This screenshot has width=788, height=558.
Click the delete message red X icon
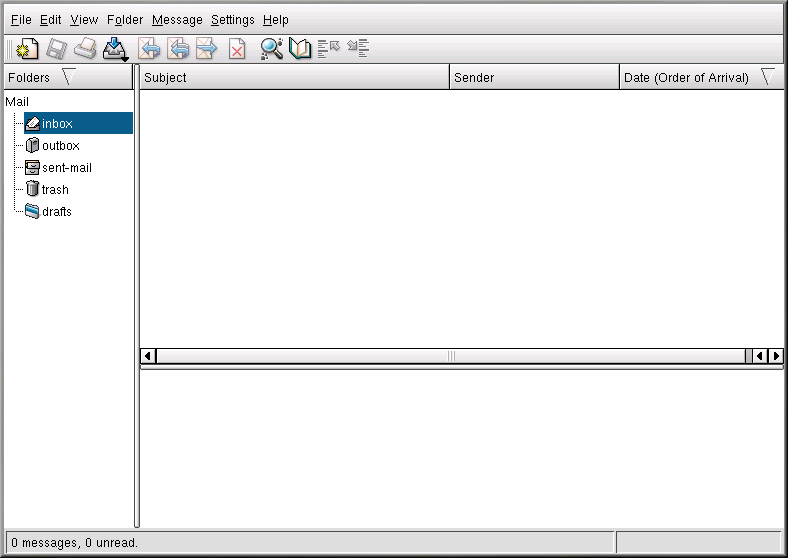click(x=237, y=48)
